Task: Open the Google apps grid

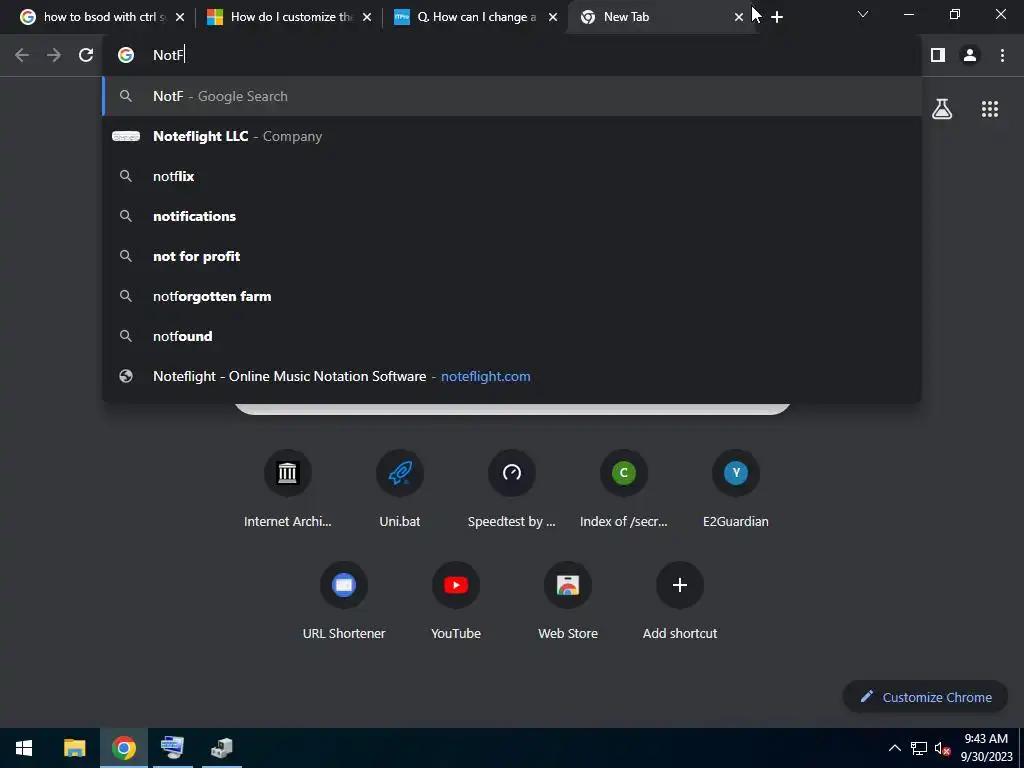Action: click(990, 109)
